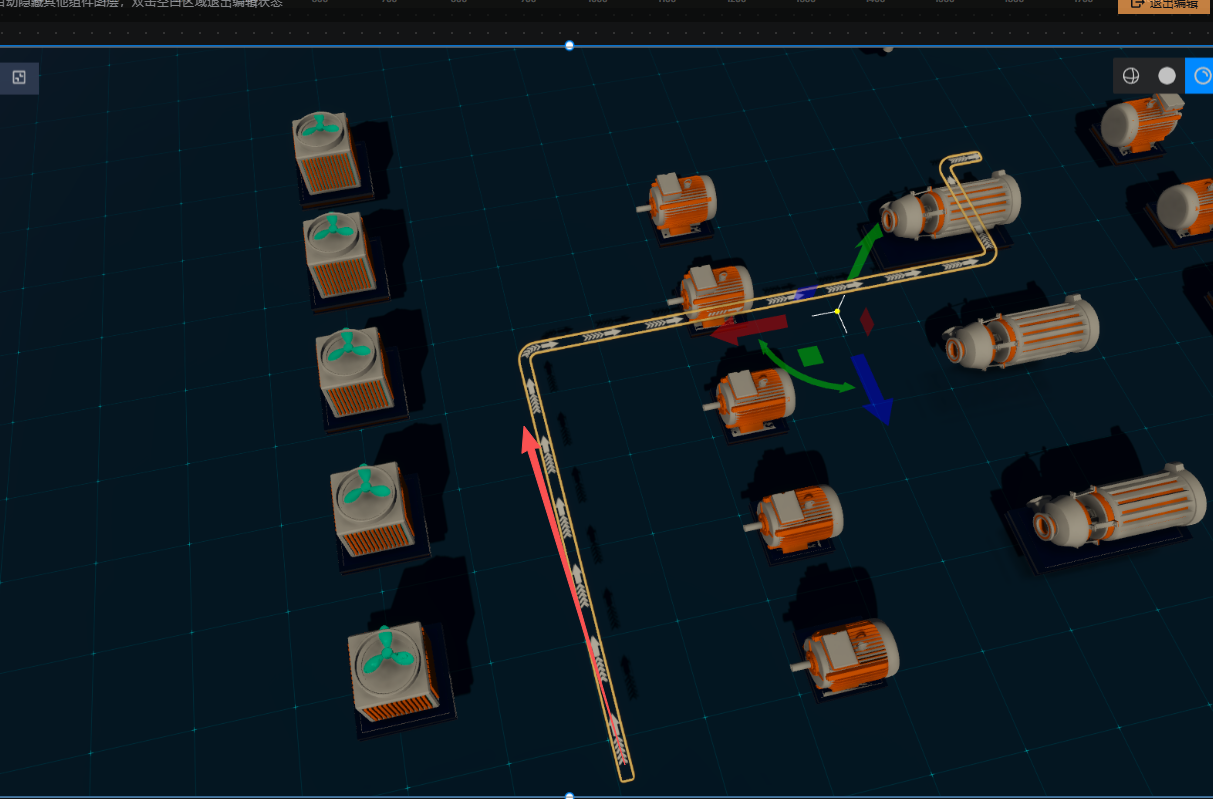Click the bottom center resize handle of canvas
The width and height of the screenshot is (1213, 799).
570,796
